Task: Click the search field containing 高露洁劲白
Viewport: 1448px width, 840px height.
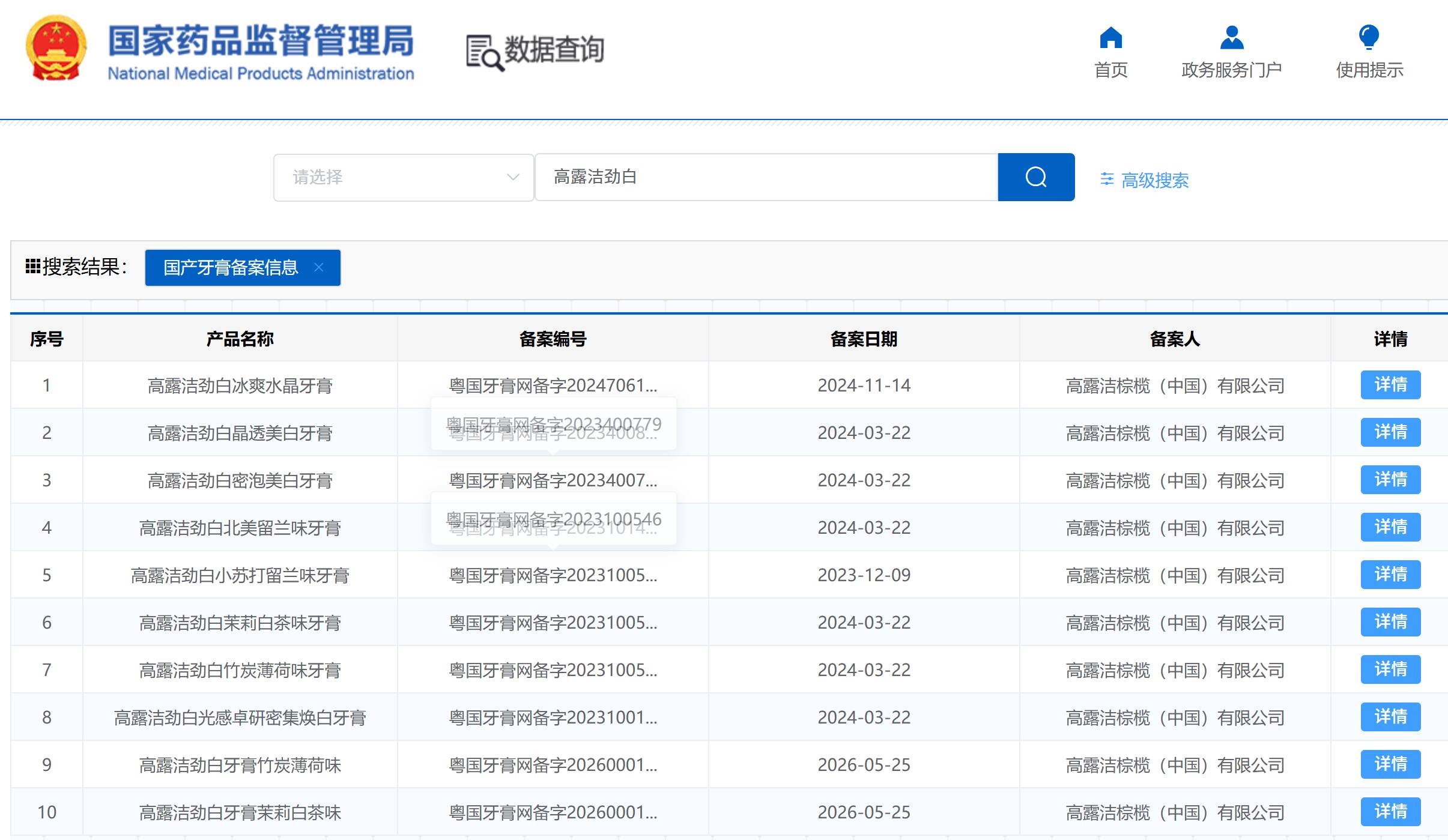Action: pyautogui.click(x=766, y=177)
